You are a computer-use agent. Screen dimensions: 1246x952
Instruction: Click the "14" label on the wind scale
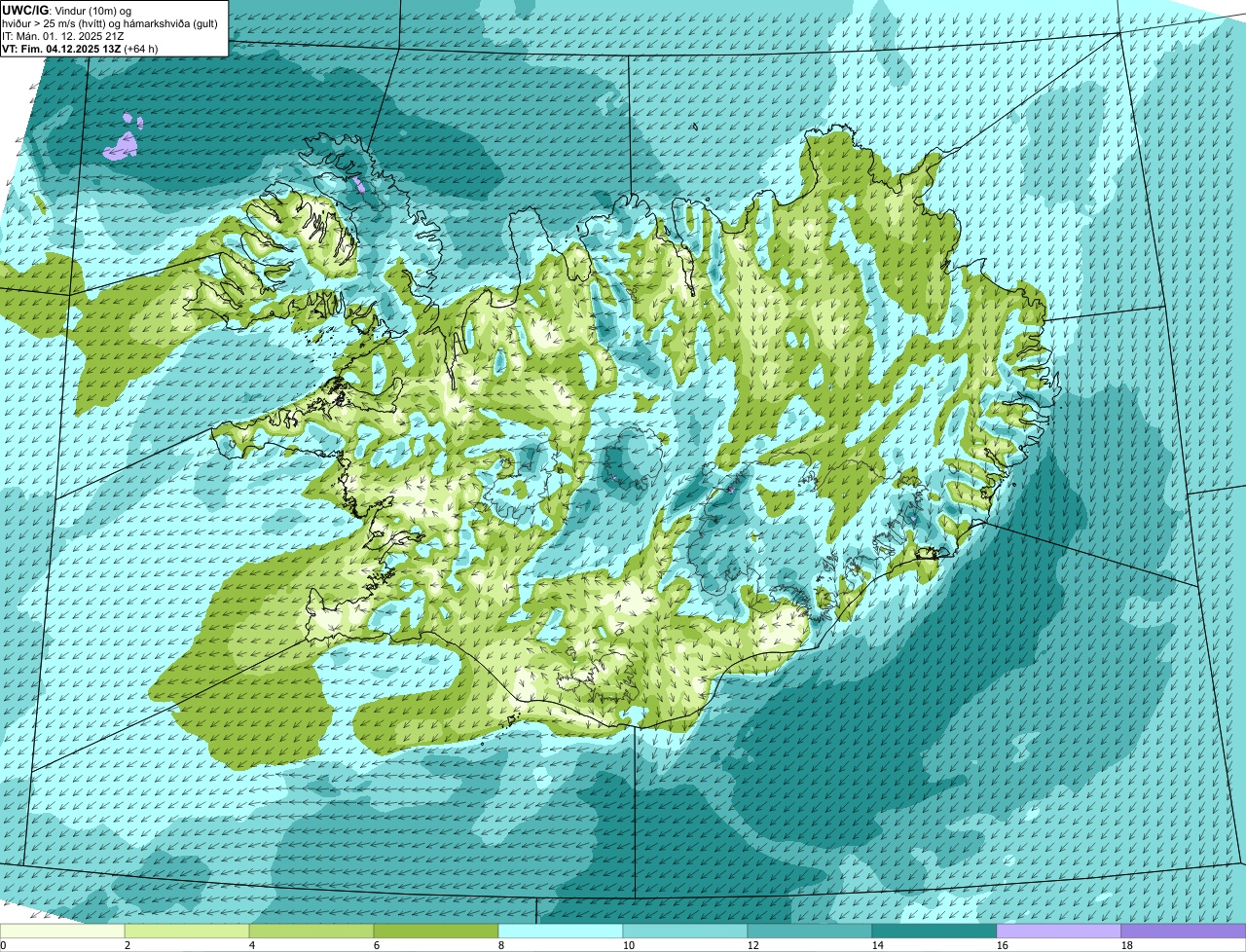[x=877, y=945]
